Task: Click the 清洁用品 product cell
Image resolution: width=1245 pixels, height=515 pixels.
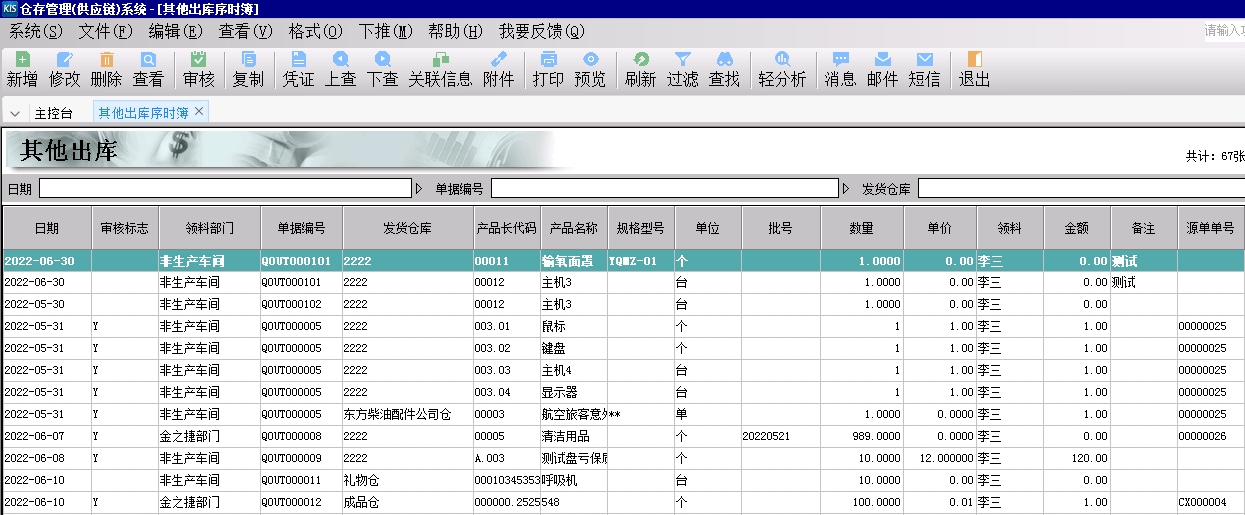Action: [574, 436]
